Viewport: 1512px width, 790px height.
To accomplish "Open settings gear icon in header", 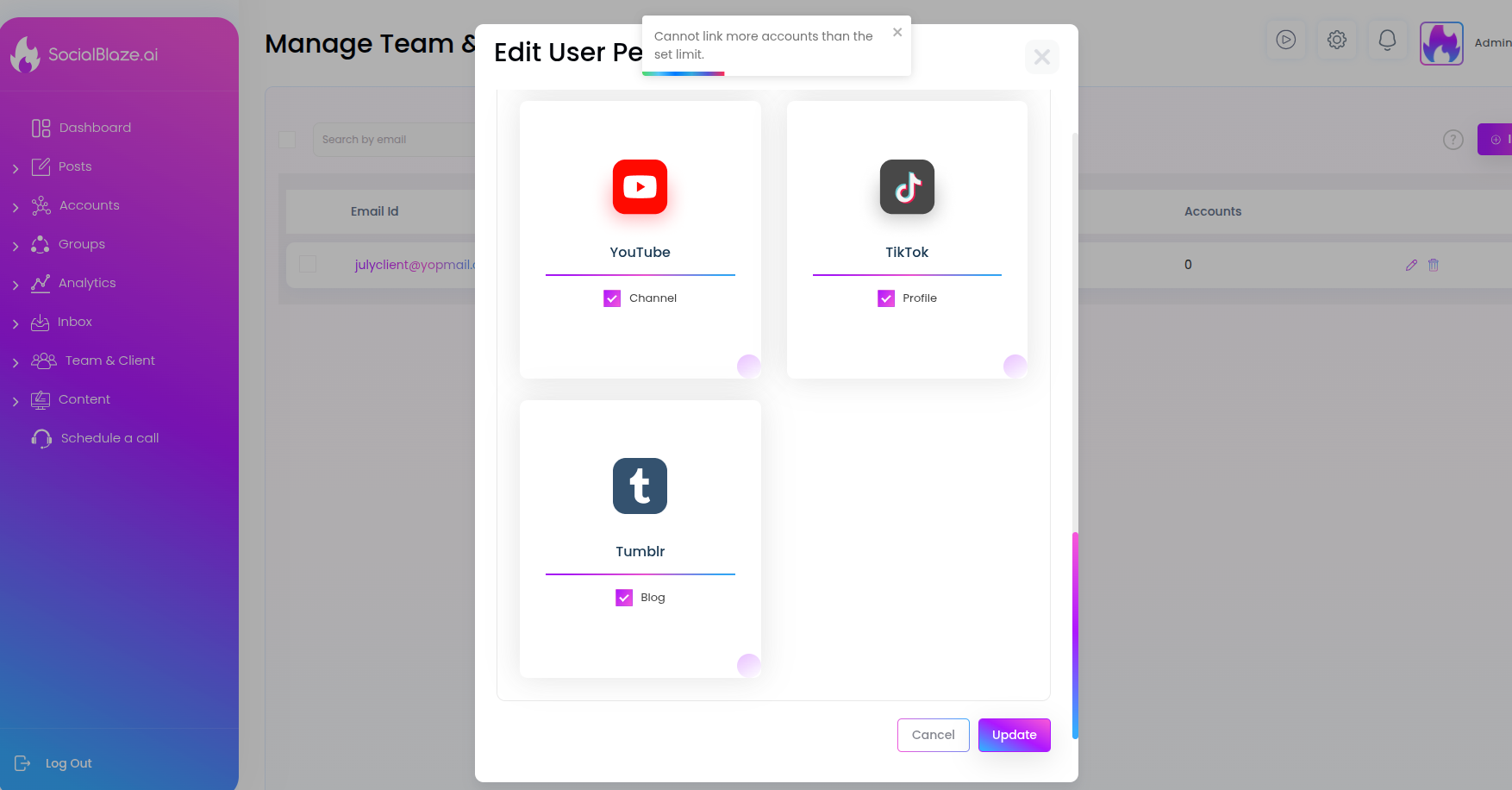I will tap(1337, 40).
